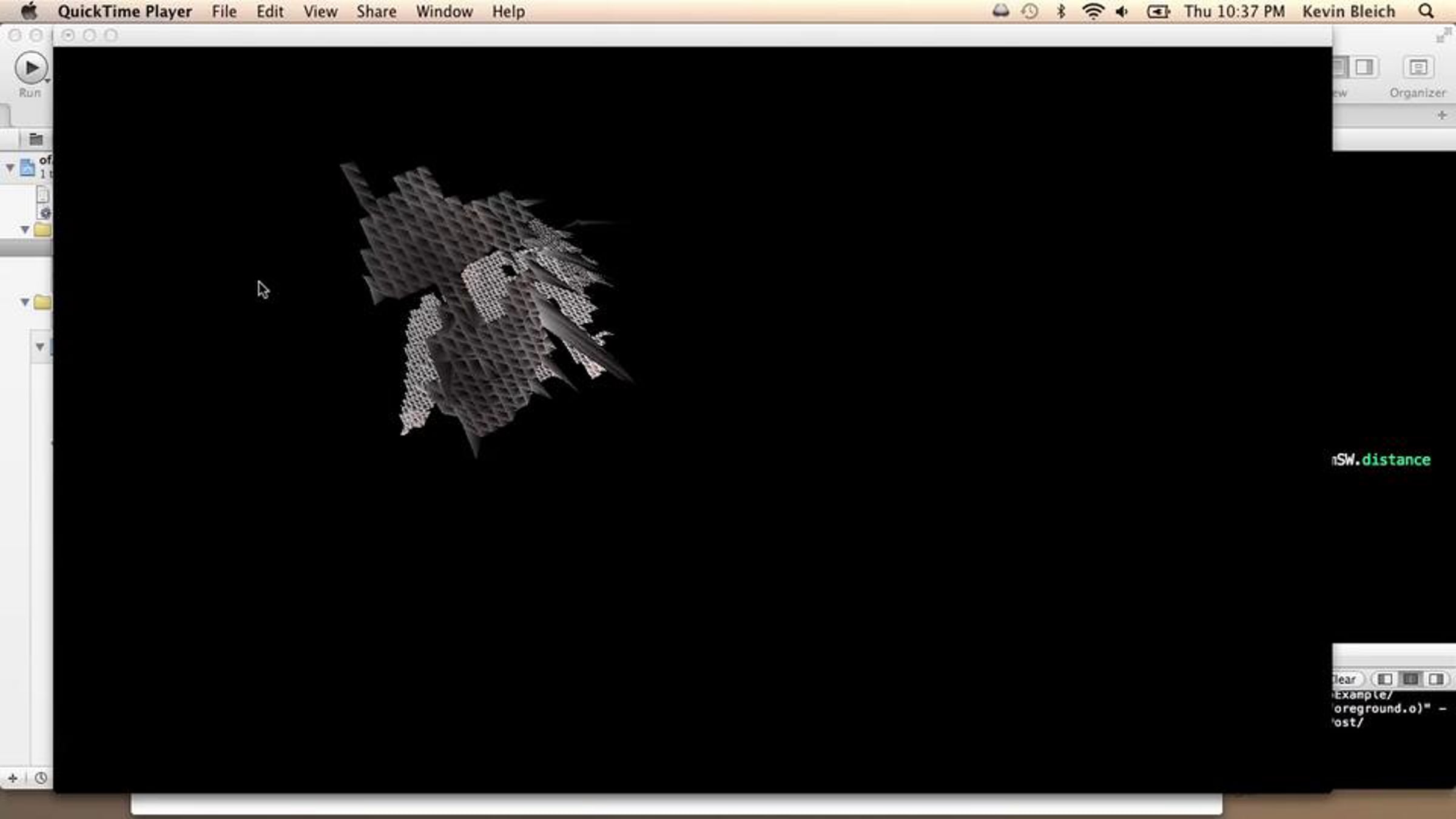1456x819 pixels.
Task: Collapse the second yellow folder triangle
Action: coord(25,302)
